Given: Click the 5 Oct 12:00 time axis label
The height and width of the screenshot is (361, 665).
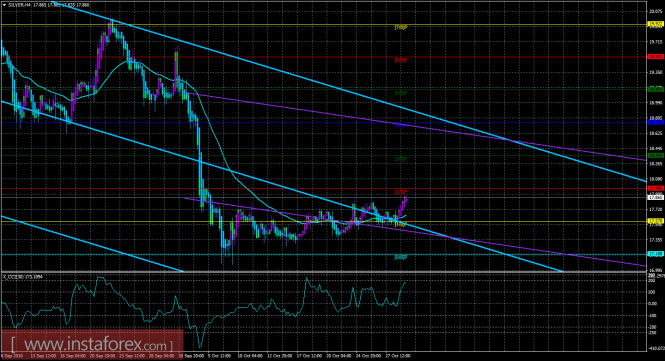Looking at the screenshot, I should click(219, 356).
